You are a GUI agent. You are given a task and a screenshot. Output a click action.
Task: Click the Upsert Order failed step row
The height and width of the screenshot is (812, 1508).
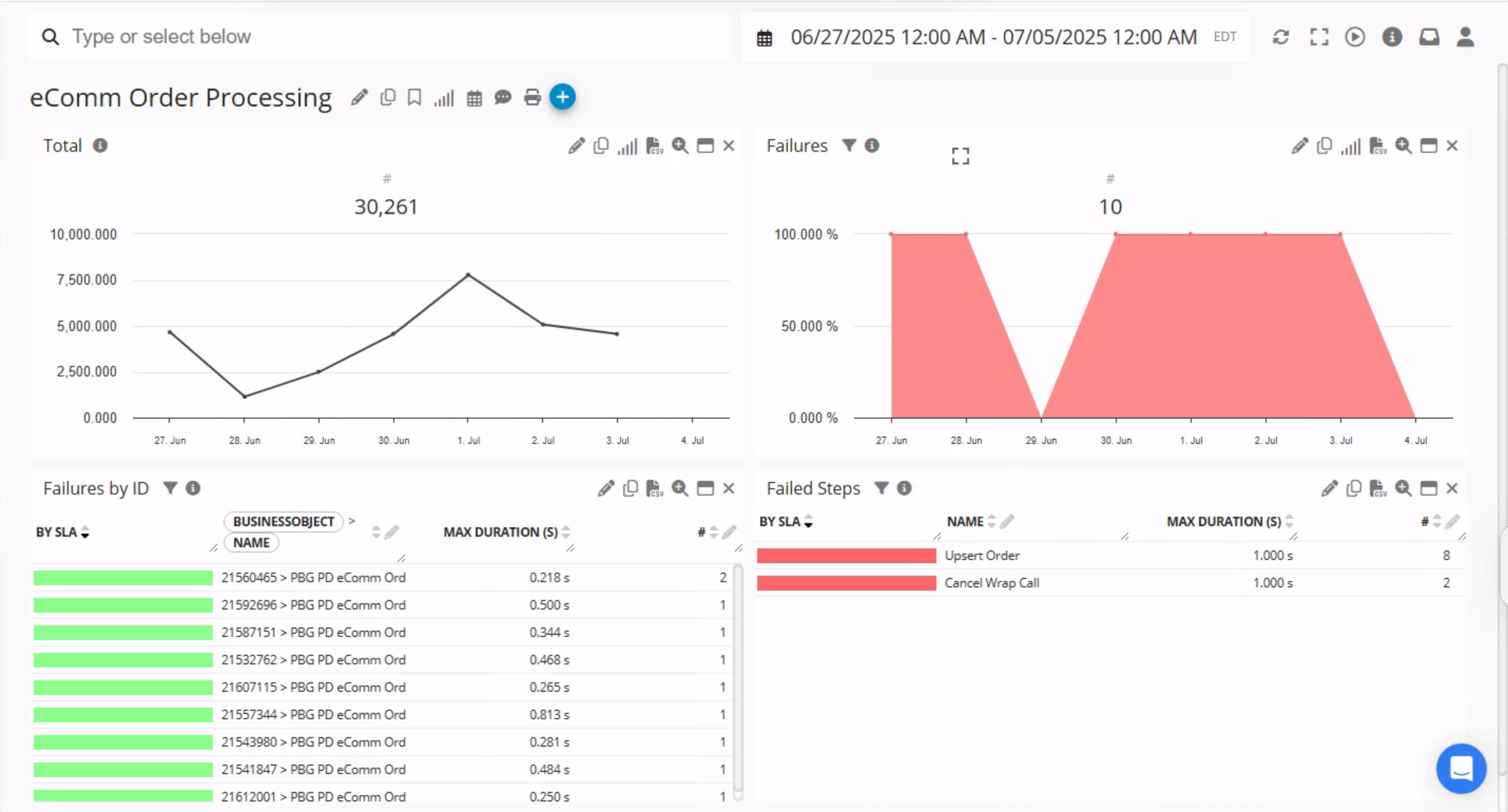click(982, 555)
